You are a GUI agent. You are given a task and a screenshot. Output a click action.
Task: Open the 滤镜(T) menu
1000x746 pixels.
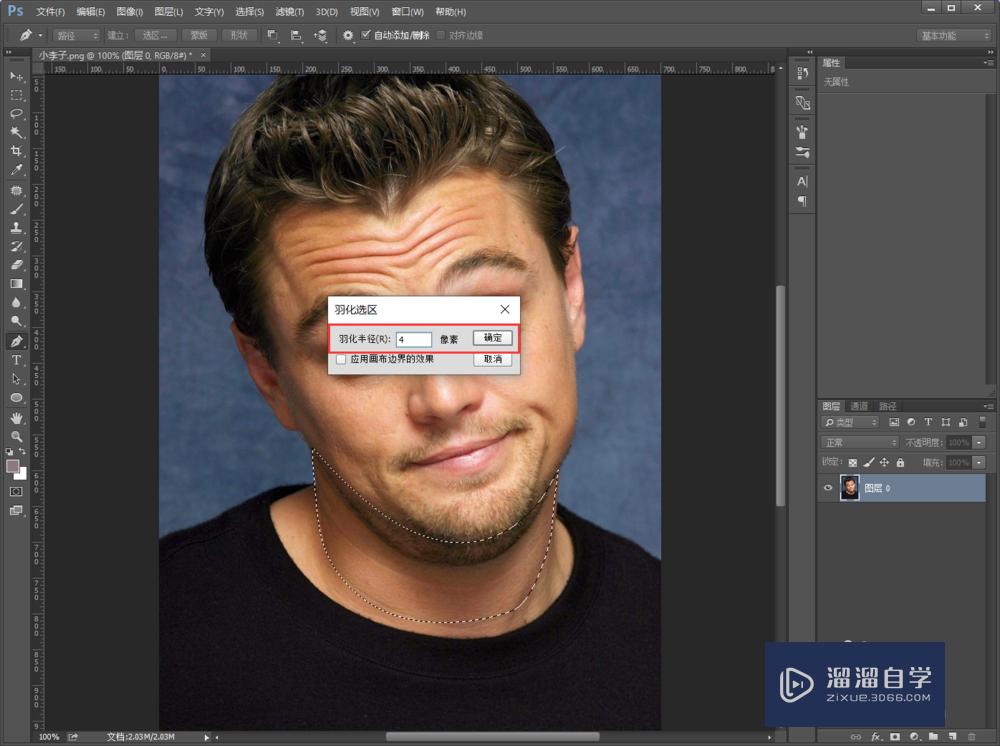(290, 12)
